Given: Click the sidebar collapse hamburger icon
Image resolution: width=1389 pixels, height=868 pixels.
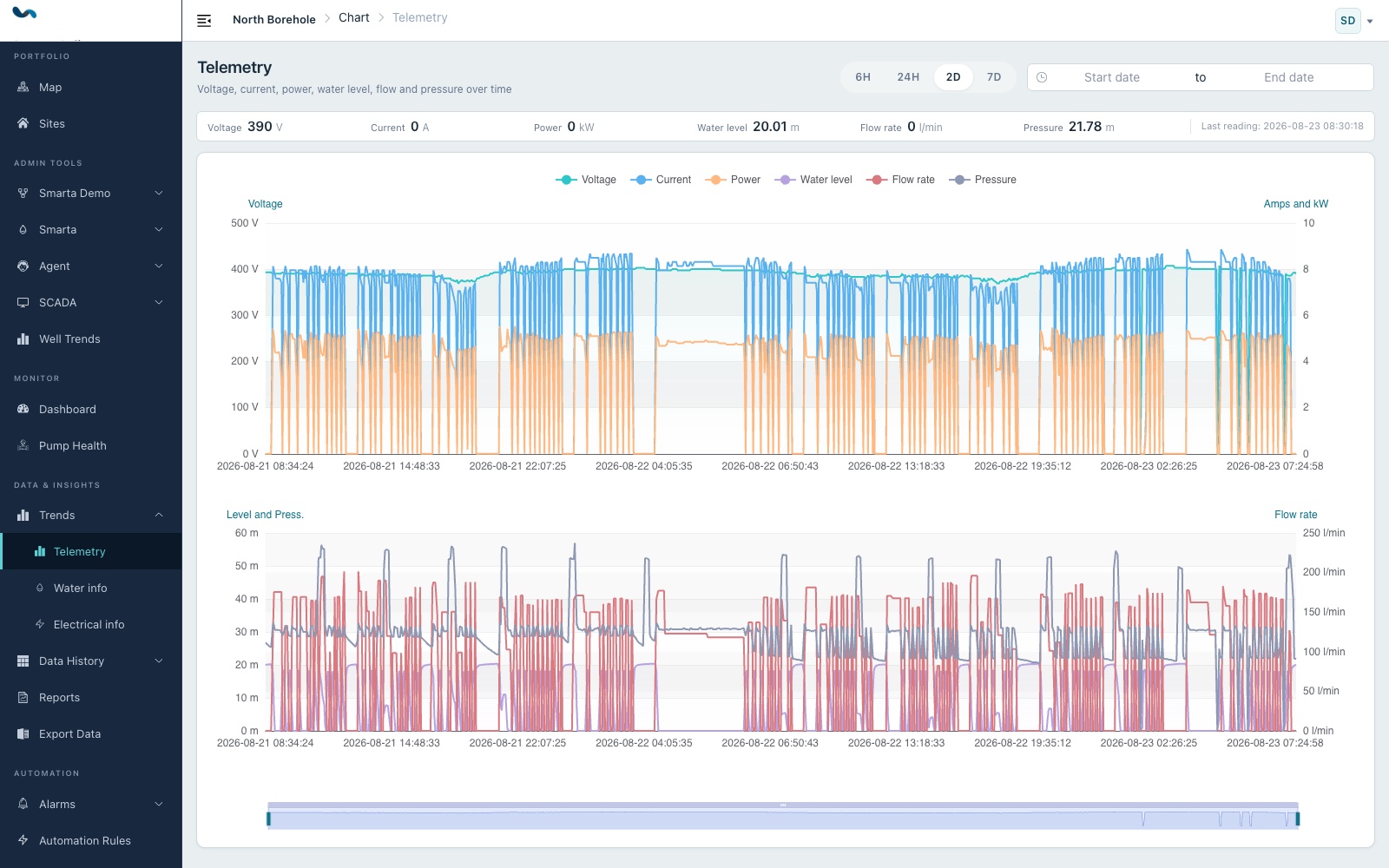Looking at the screenshot, I should [x=204, y=20].
